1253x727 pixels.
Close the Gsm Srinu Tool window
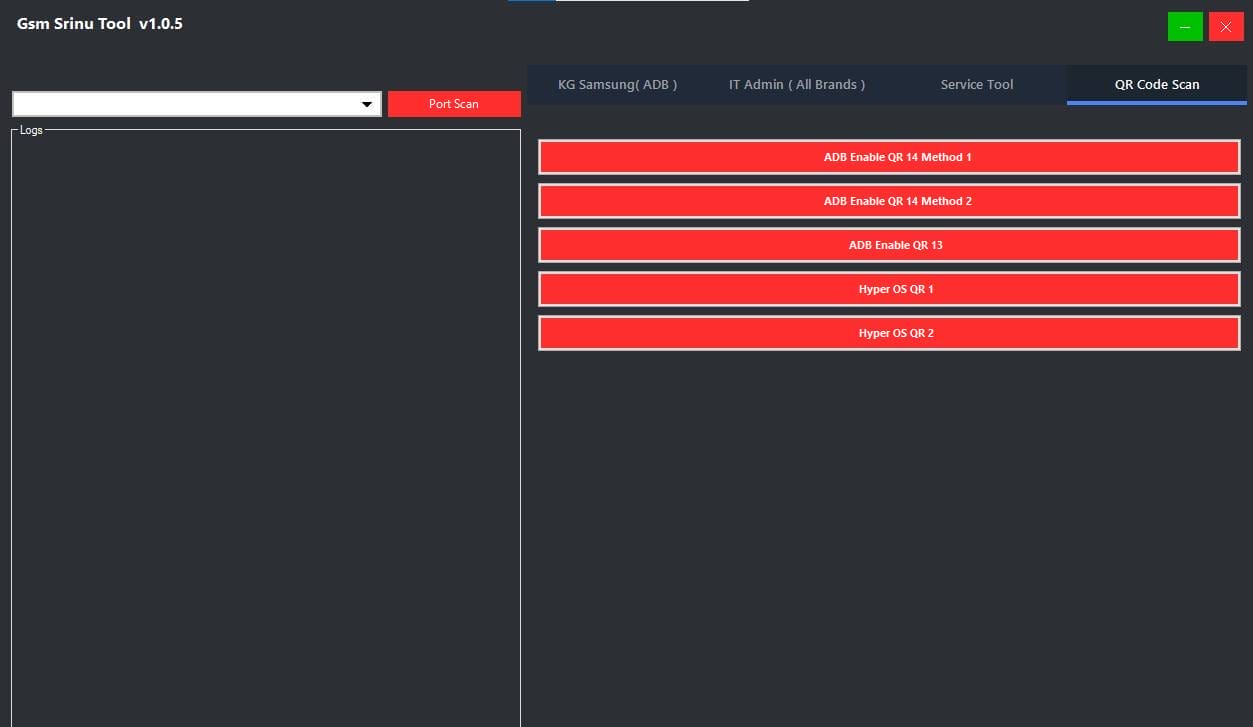(1226, 26)
